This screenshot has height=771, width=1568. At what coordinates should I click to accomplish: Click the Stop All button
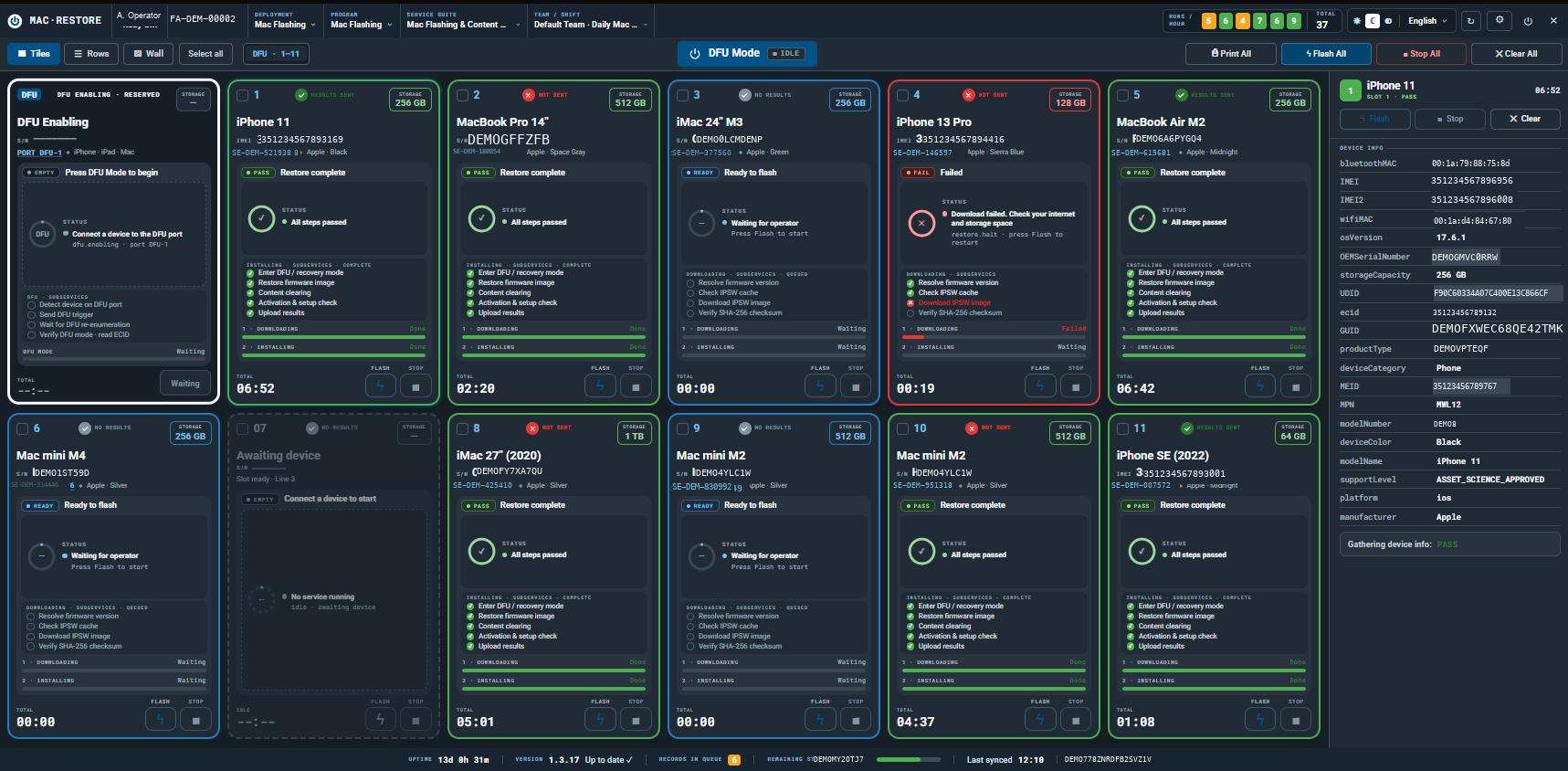1421,54
